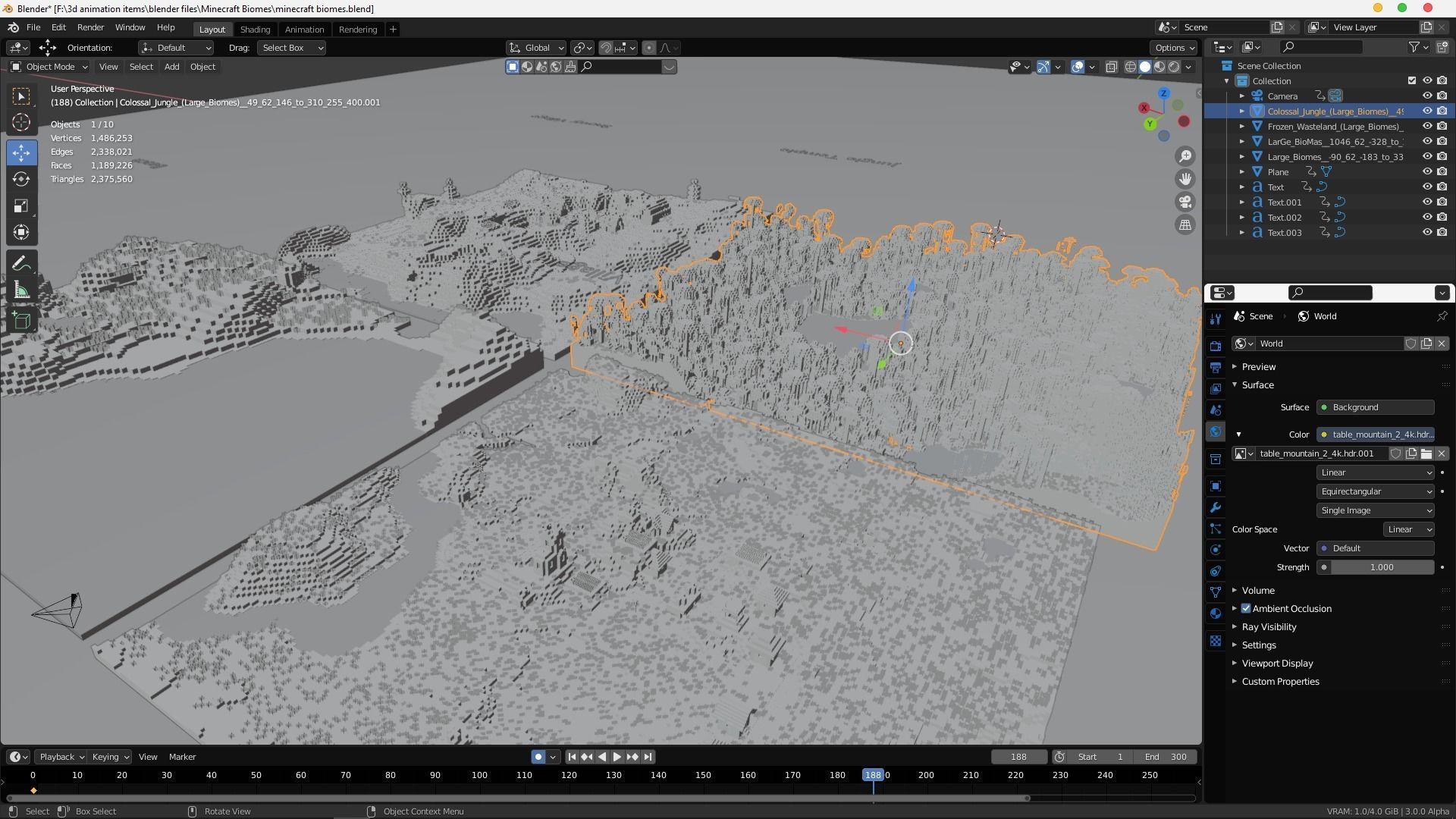Activate the Measure tool
1456x819 pixels.
[21, 291]
